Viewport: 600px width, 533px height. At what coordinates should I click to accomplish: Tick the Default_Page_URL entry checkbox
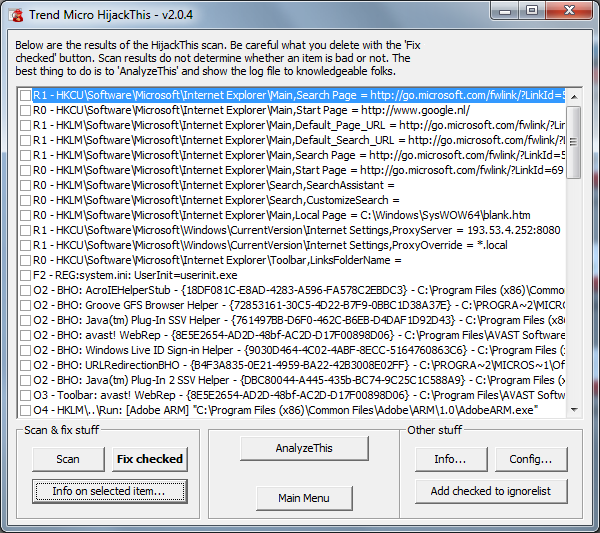coord(26,125)
